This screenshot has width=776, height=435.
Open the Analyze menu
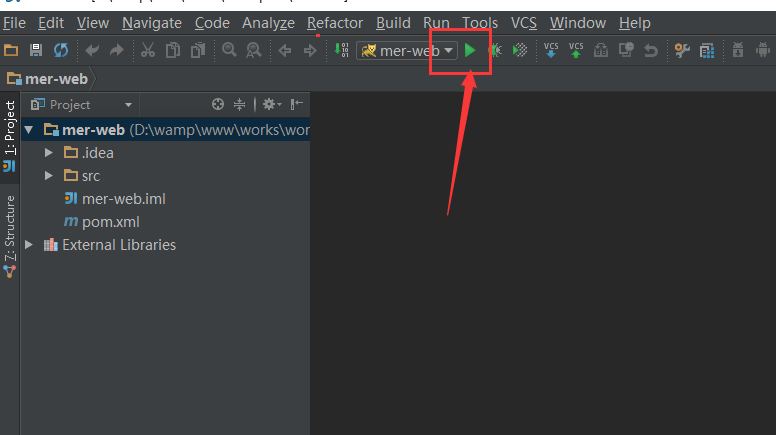pyautogui.click(x=268, y=23)
